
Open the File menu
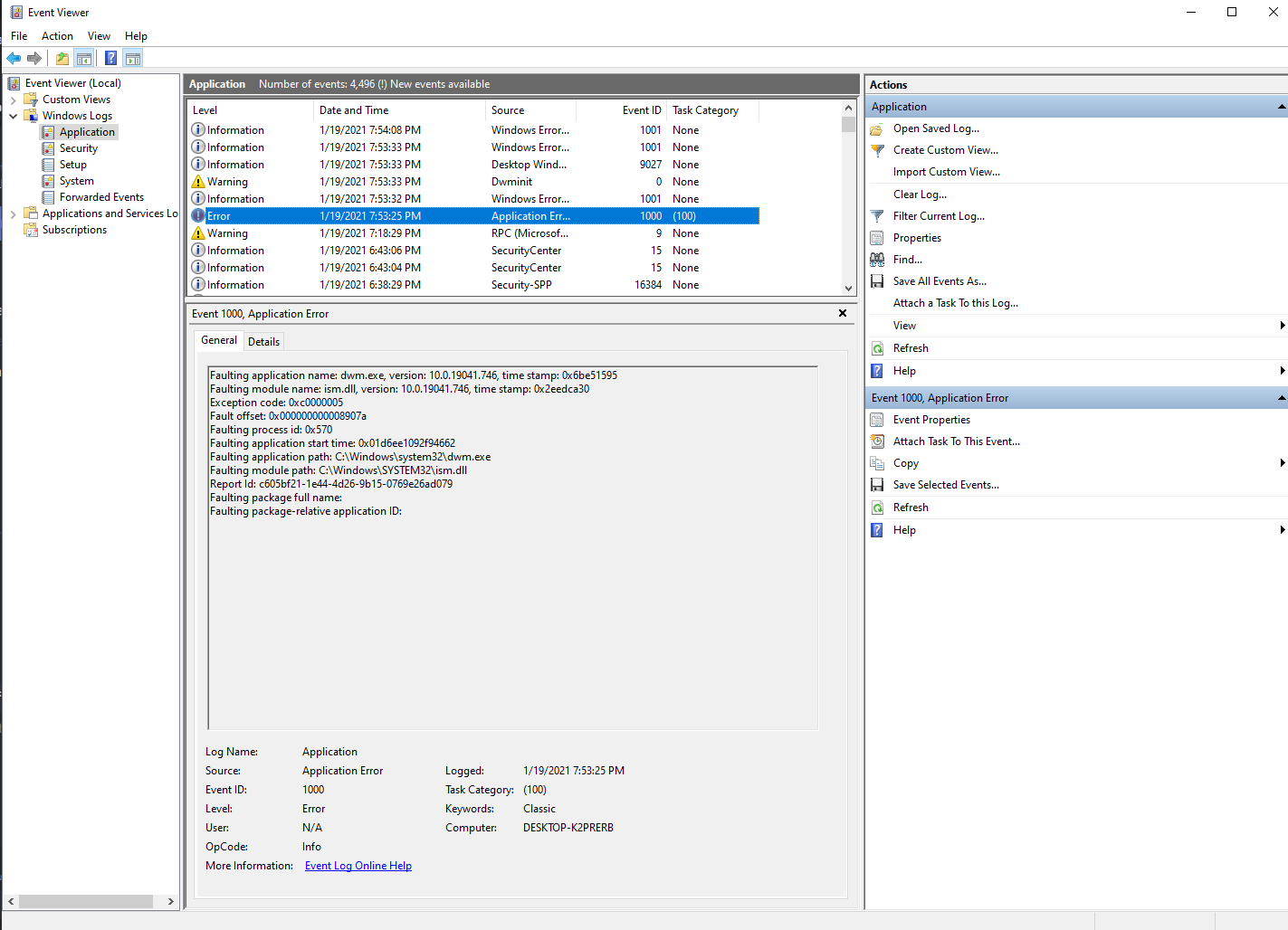click(19, 36)
